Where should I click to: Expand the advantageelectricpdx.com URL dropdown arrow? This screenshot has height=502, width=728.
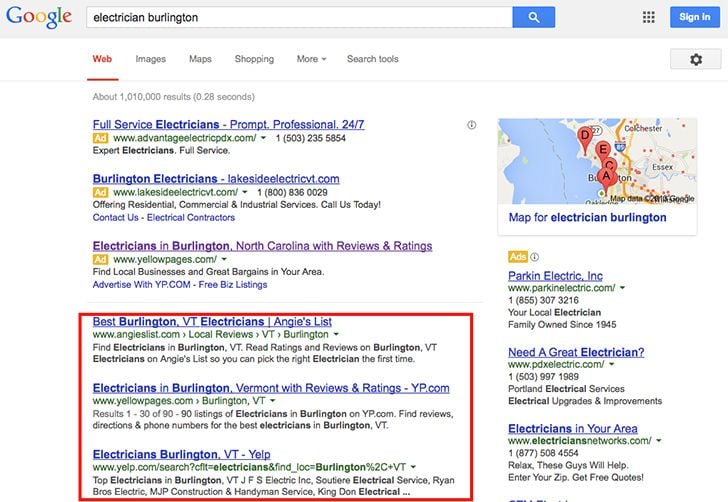[263, 138]
